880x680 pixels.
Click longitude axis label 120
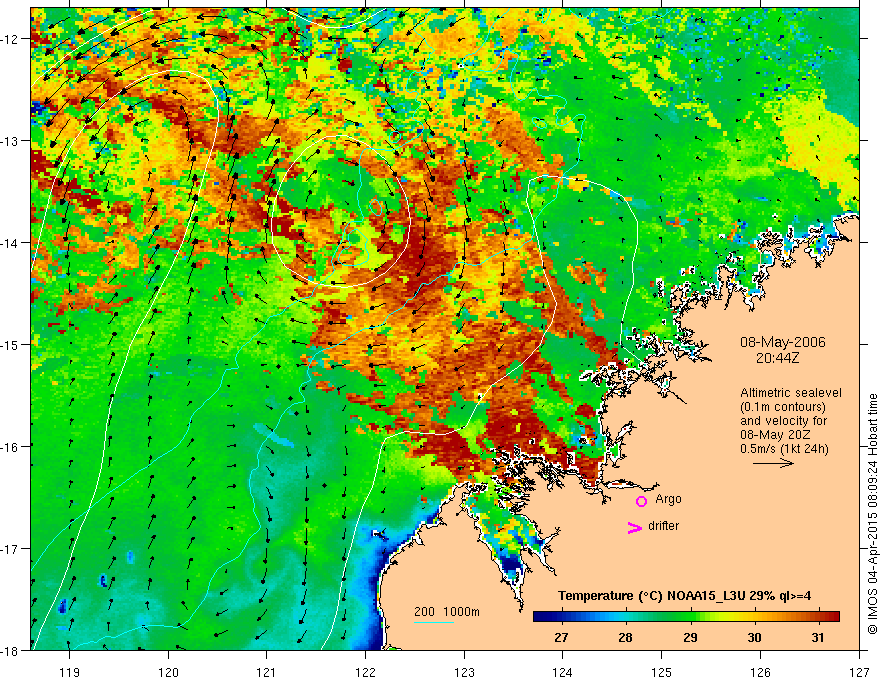coord(168,673)
